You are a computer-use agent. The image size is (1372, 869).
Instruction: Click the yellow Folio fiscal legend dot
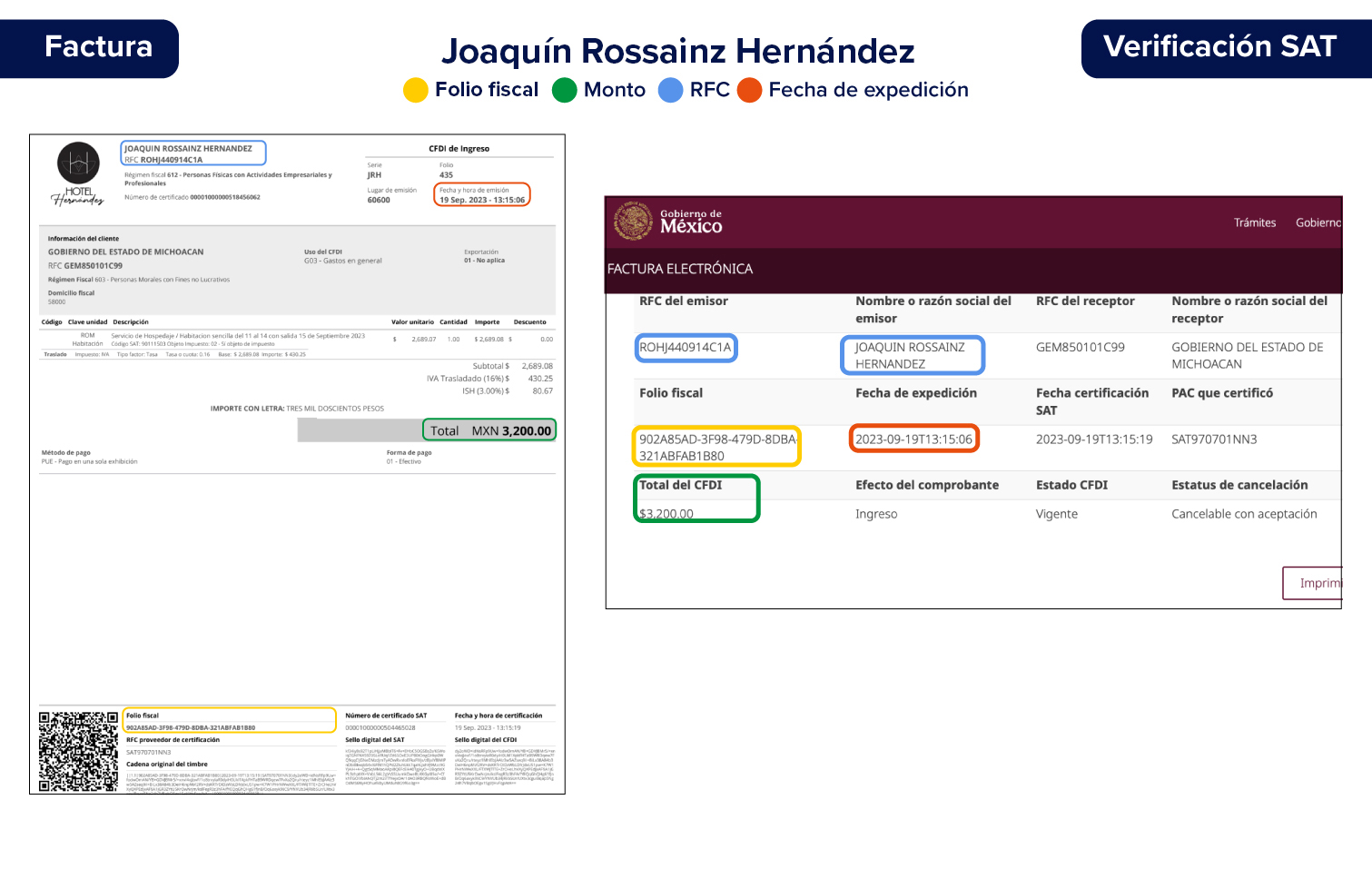coord(416,90)
